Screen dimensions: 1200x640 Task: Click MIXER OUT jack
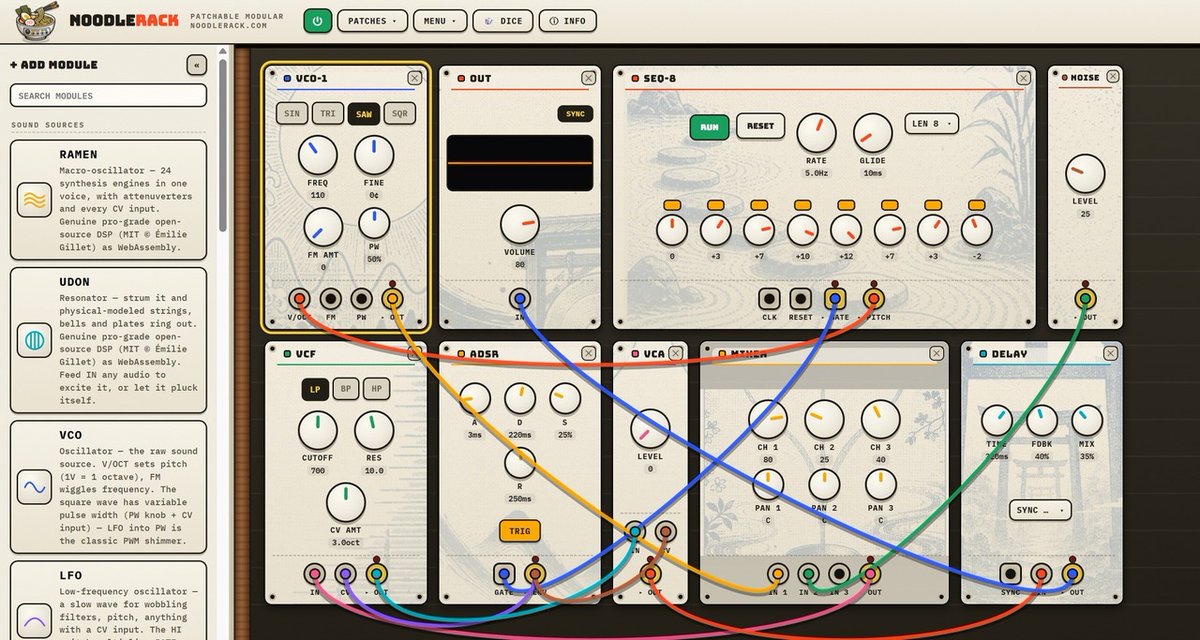coord(870,573)
